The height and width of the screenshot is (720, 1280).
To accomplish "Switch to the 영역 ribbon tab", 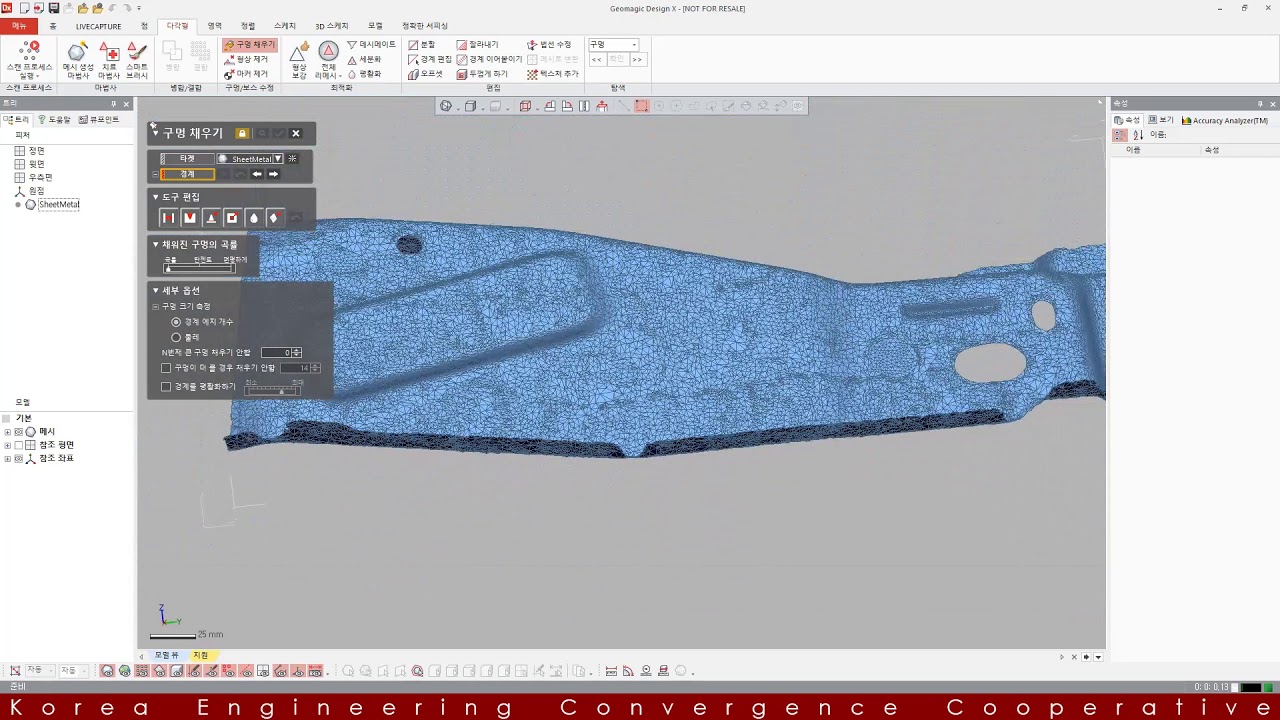I will click(x=214, y=26).
